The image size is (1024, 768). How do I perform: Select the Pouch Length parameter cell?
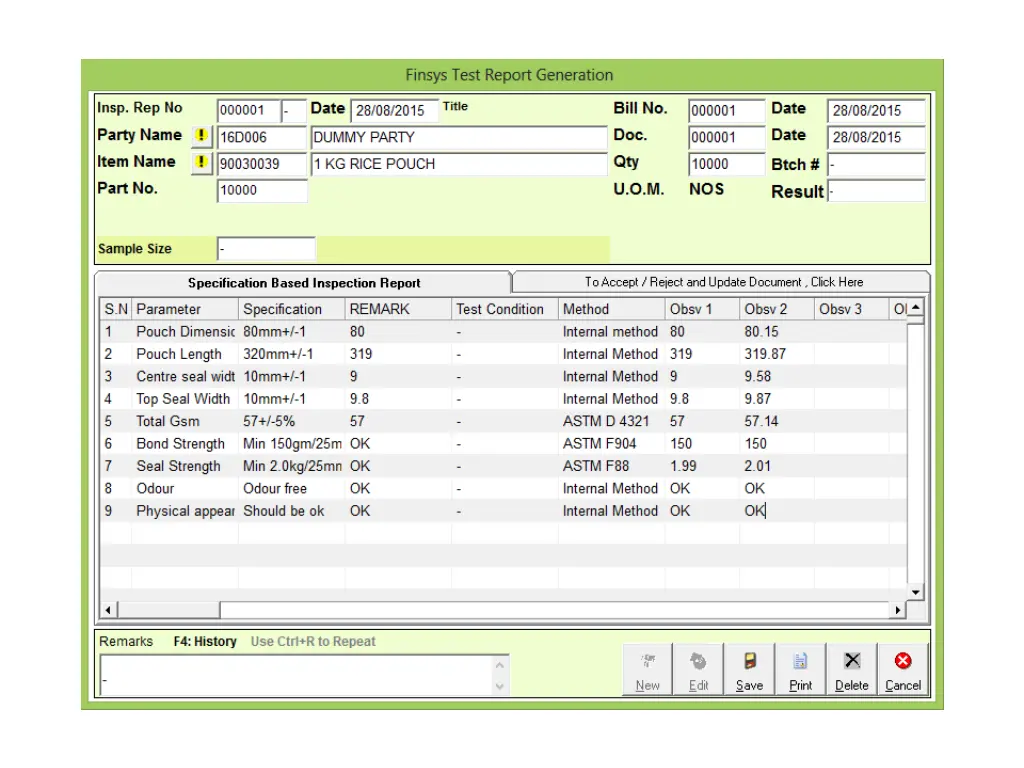[x=185, y=354]
